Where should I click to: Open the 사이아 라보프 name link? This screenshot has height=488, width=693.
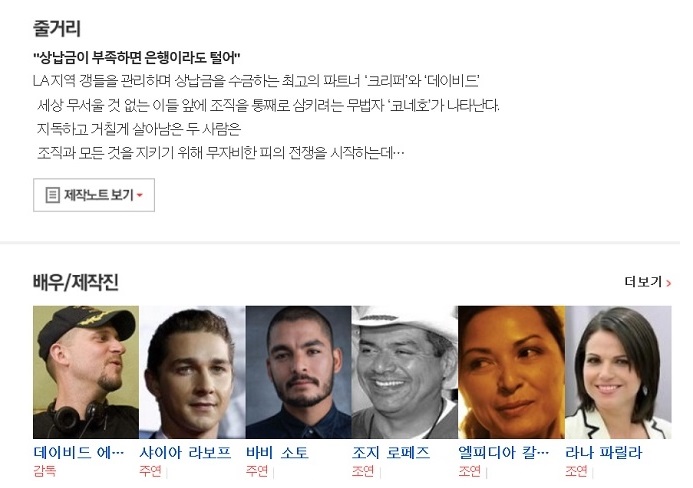pos(185,453)
